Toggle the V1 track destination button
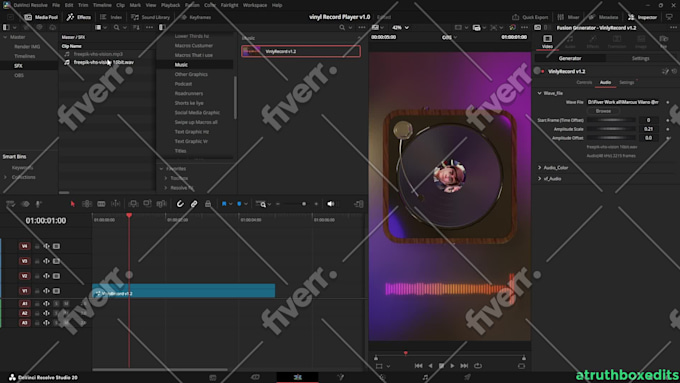 point(25,291)
